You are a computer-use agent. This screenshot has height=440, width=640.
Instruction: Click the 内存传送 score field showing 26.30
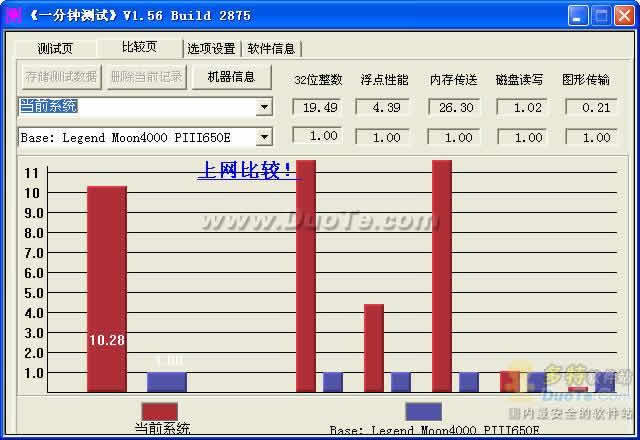click(454, 107)
